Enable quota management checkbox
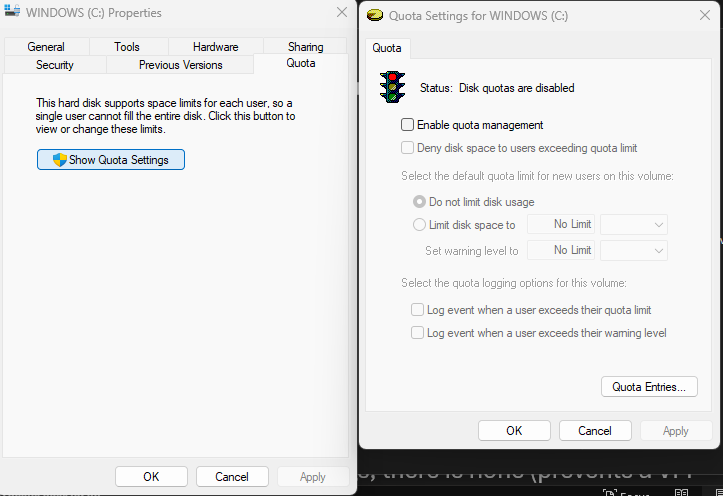Screen dimensions: 723x496 click(x=407, y=125)
